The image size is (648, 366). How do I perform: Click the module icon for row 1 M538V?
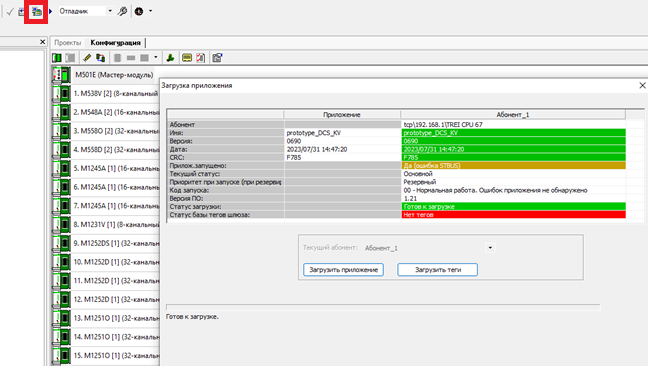(62, 93)
